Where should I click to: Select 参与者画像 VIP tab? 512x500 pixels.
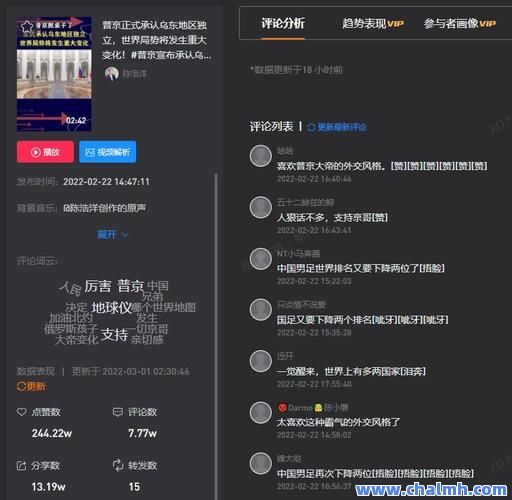point(460,24)
